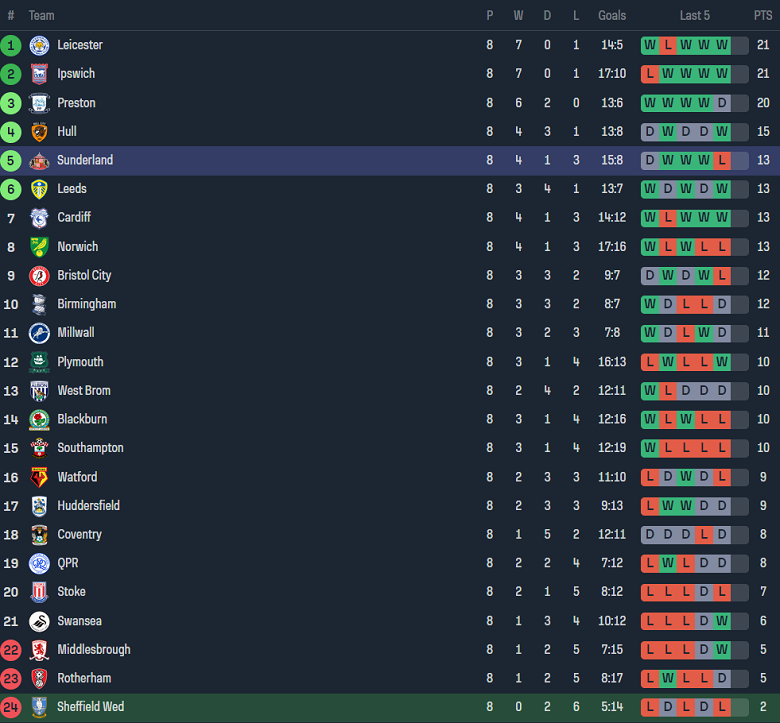Click Sunderland's latest red L result
This screenshot has width=780, height=723.
click(x=722, y=160)
